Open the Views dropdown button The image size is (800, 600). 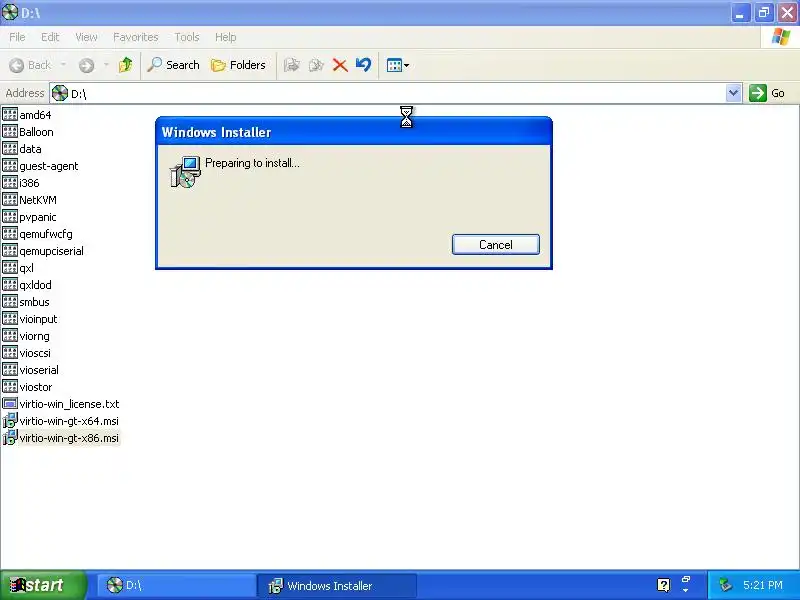tap(397, 65)
